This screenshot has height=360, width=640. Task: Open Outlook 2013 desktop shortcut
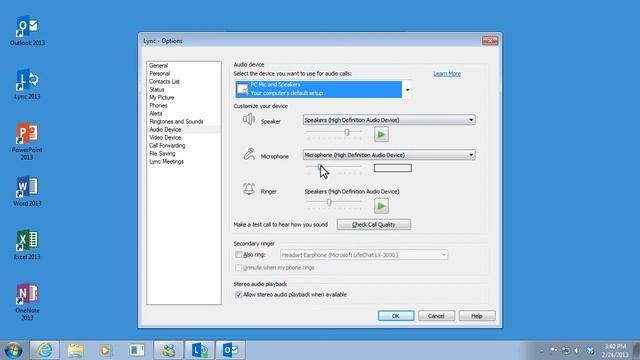coord(27,31)
